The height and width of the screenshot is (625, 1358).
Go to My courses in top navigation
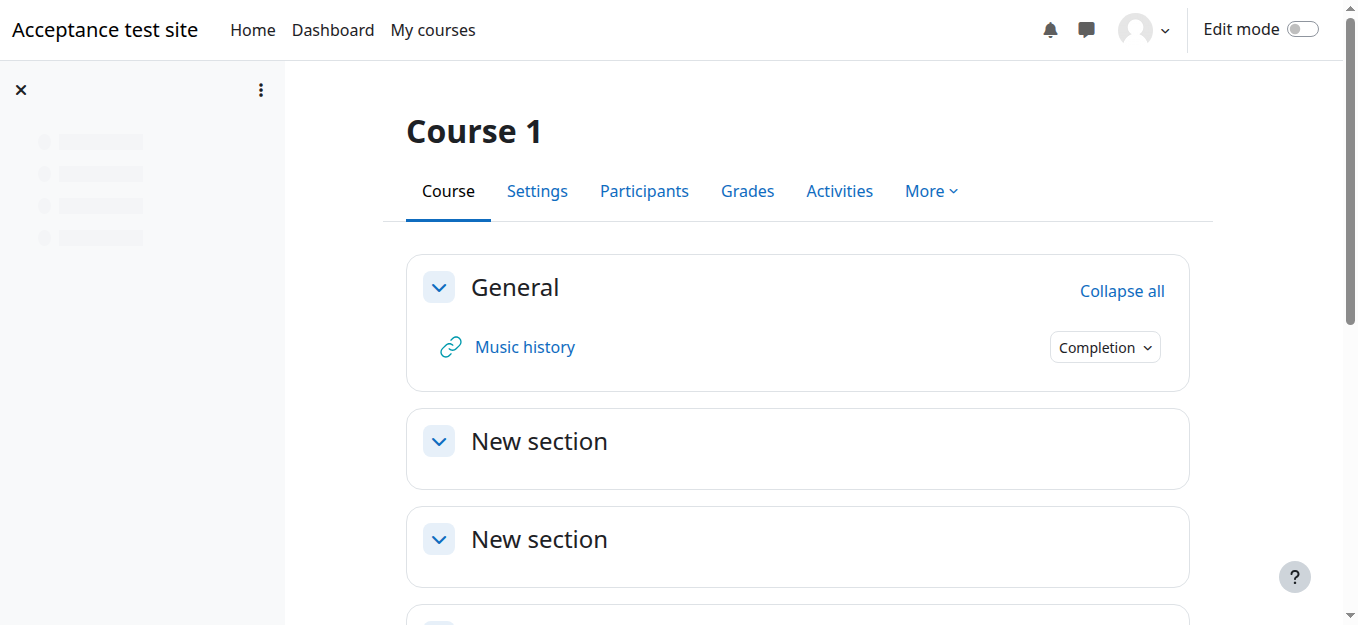click(433, 30)
